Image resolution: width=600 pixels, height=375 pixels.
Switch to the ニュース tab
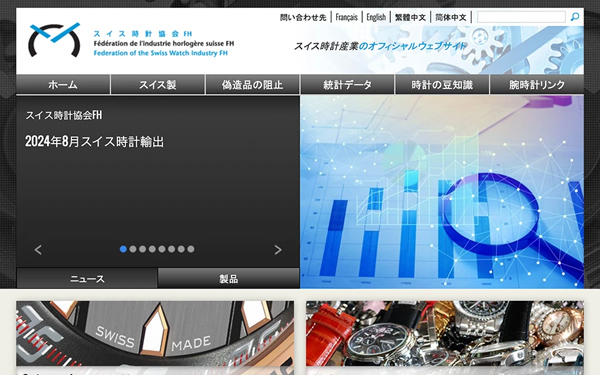click(x=87, y=278)
